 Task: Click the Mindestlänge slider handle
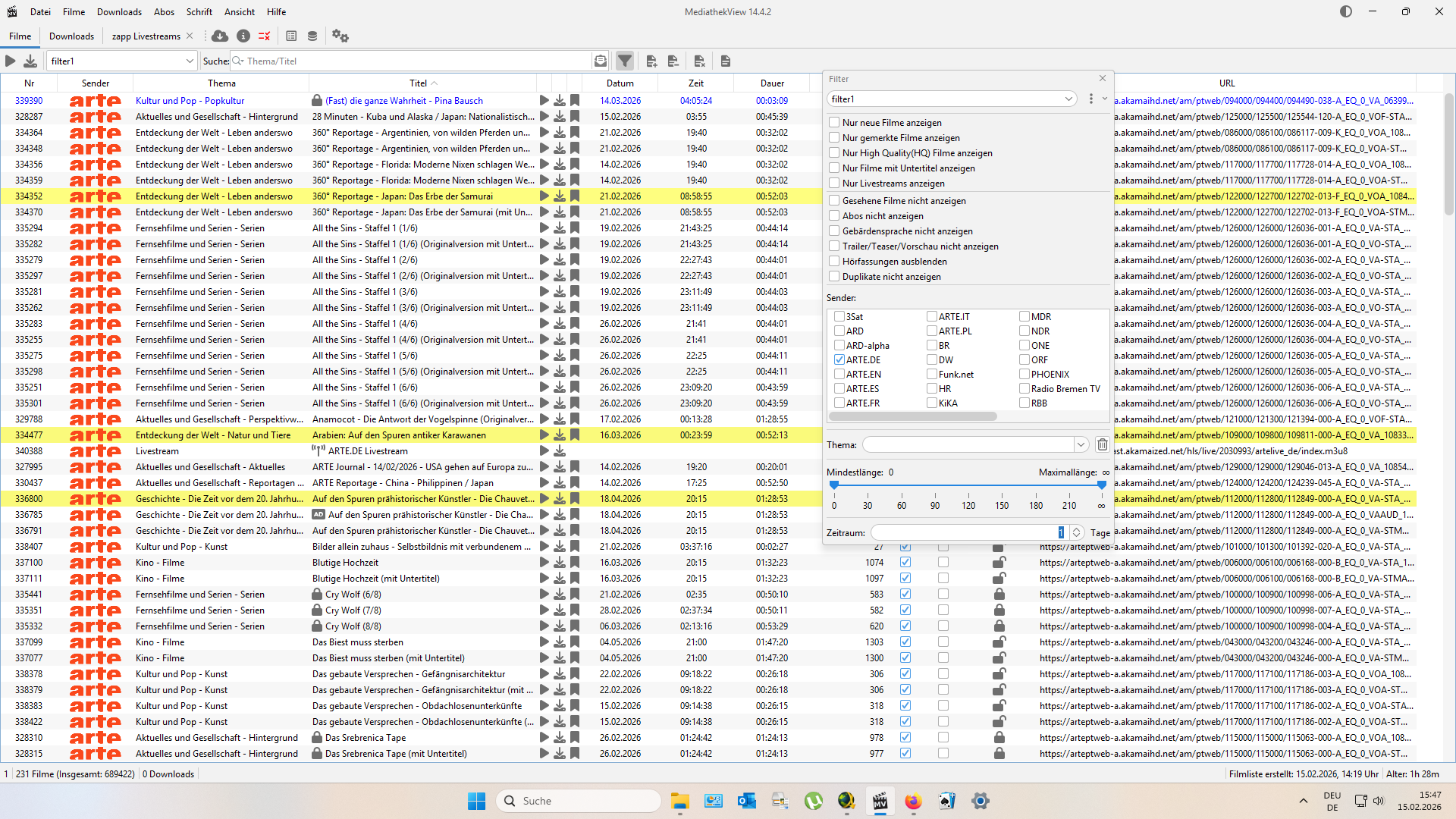click(834, 485)
